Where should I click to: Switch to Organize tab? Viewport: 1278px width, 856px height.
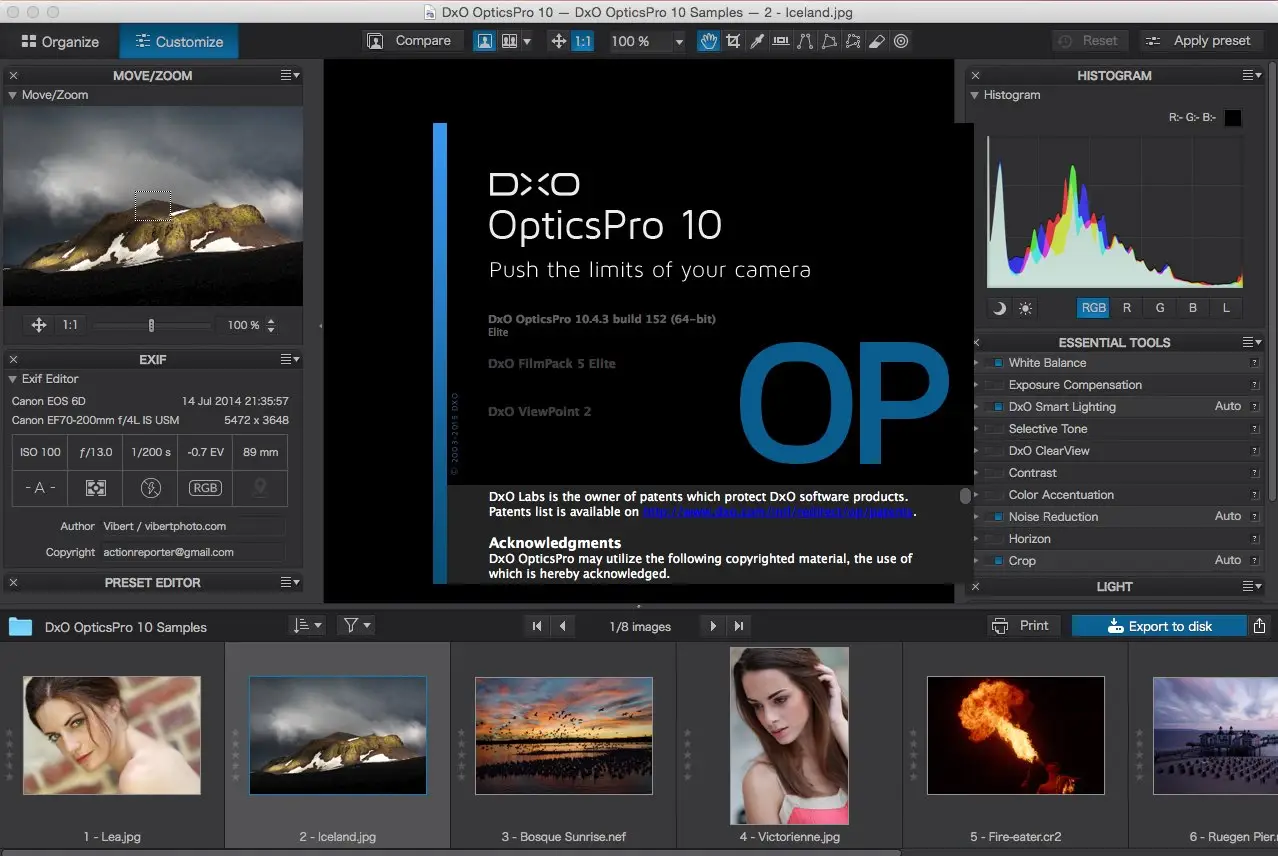[59, 42]
